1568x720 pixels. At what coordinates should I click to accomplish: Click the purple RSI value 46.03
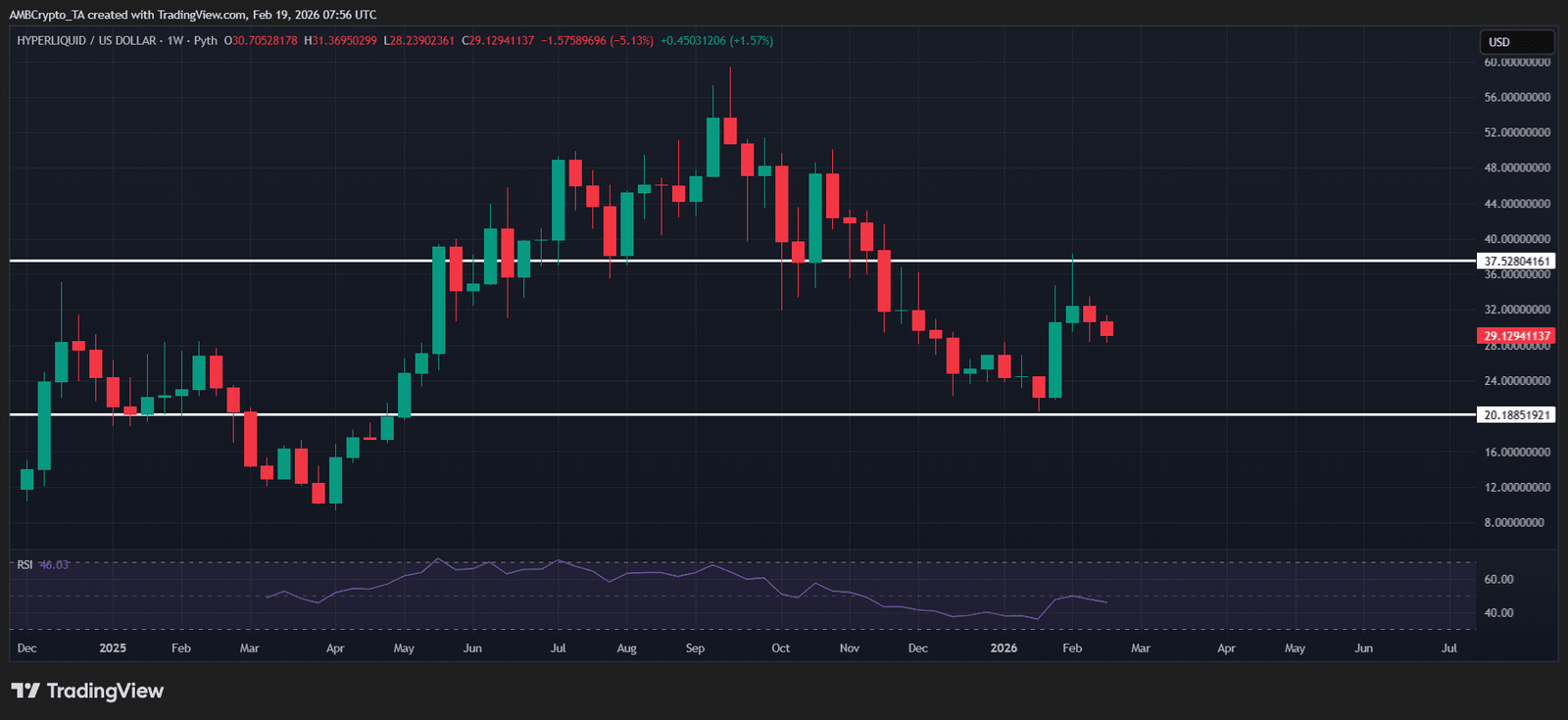click(54, 565)
